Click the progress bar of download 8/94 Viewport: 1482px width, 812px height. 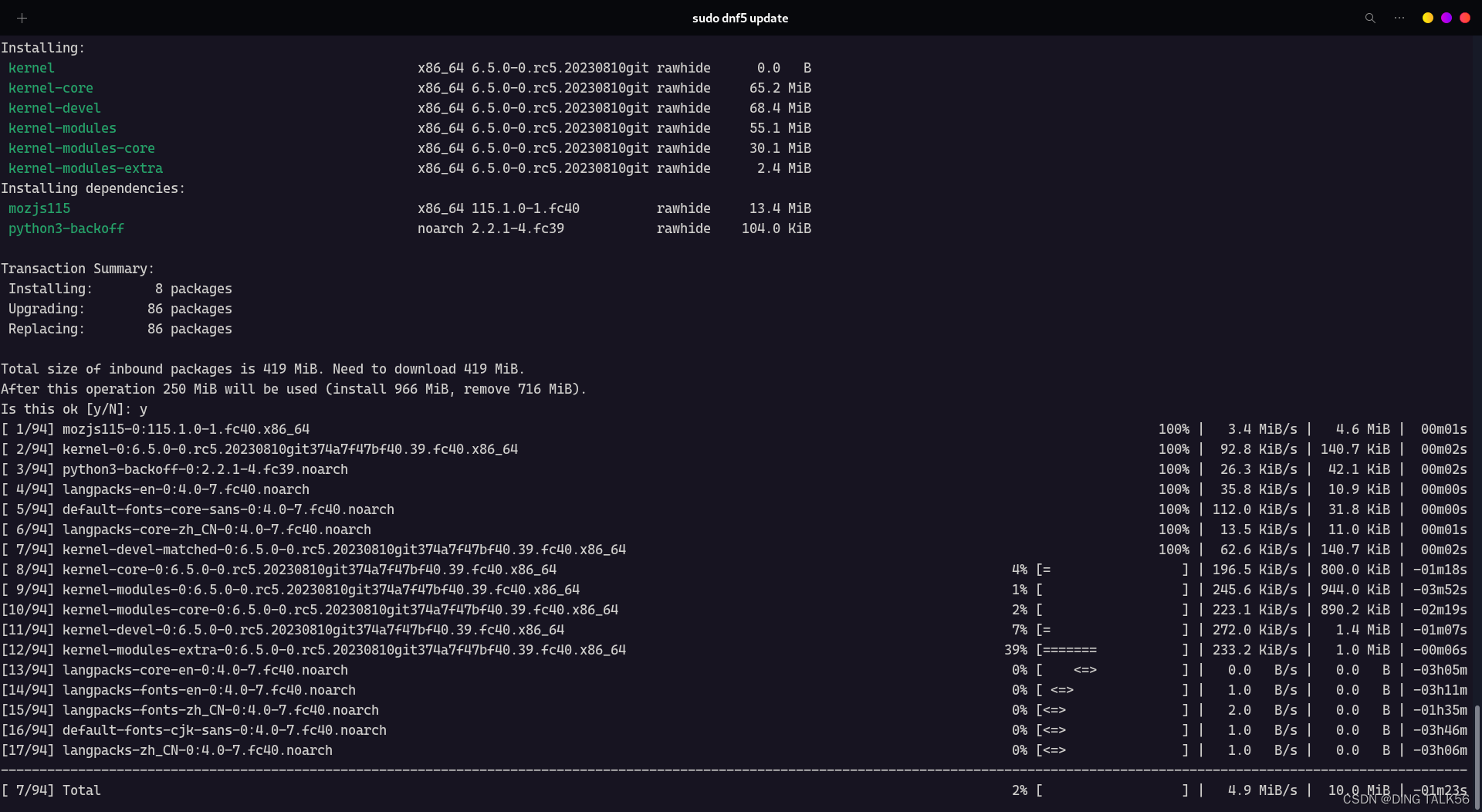pos(1111,570)
